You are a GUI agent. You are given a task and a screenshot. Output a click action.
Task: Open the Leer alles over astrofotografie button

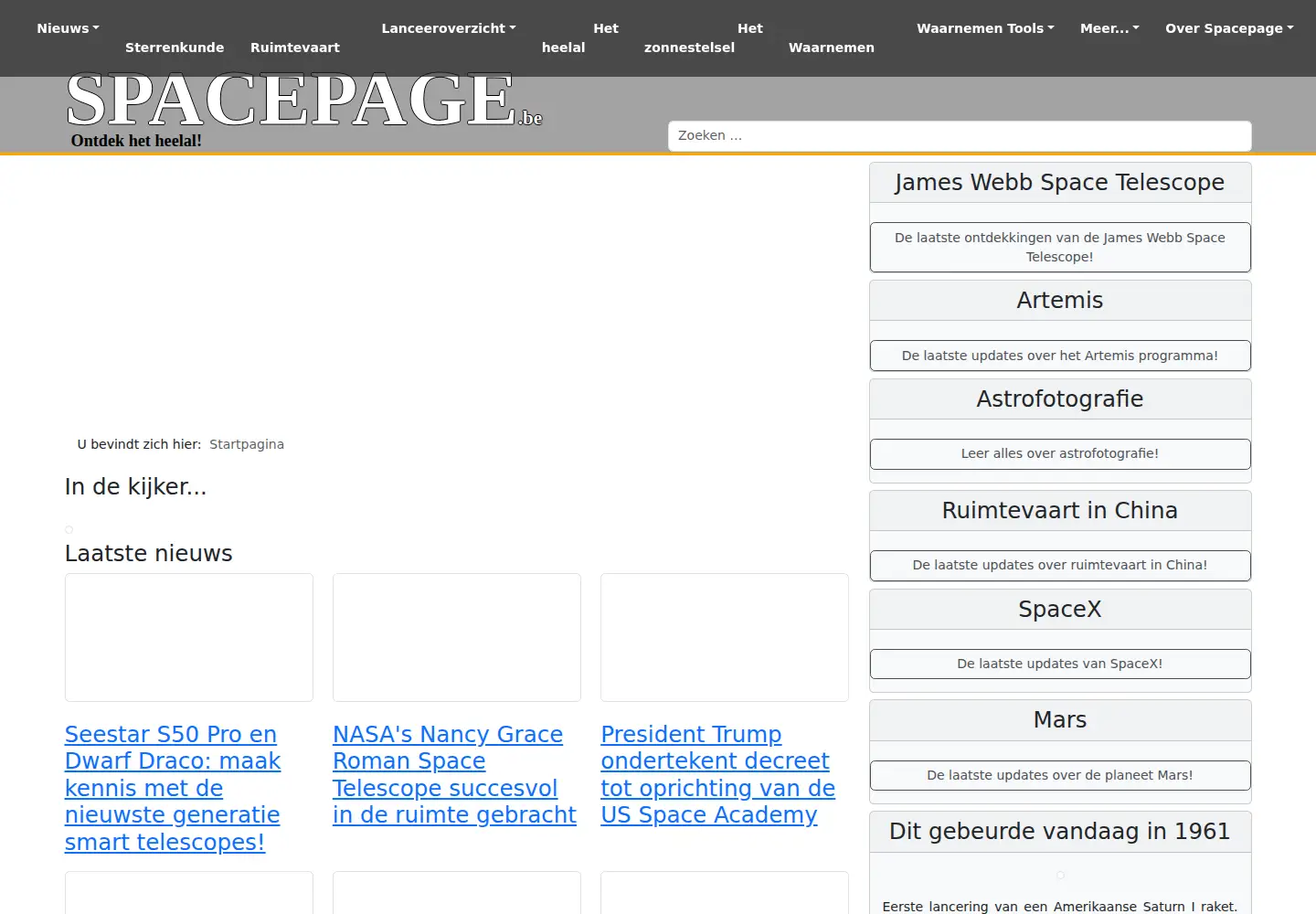[1060, 453]
